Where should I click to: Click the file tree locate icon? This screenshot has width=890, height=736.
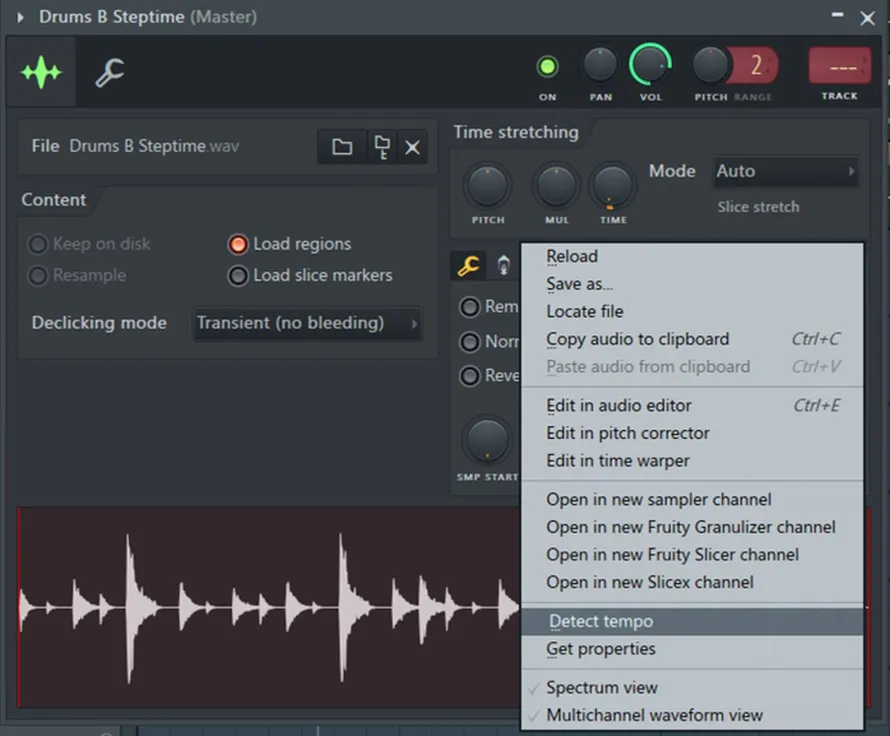point(382,147)
